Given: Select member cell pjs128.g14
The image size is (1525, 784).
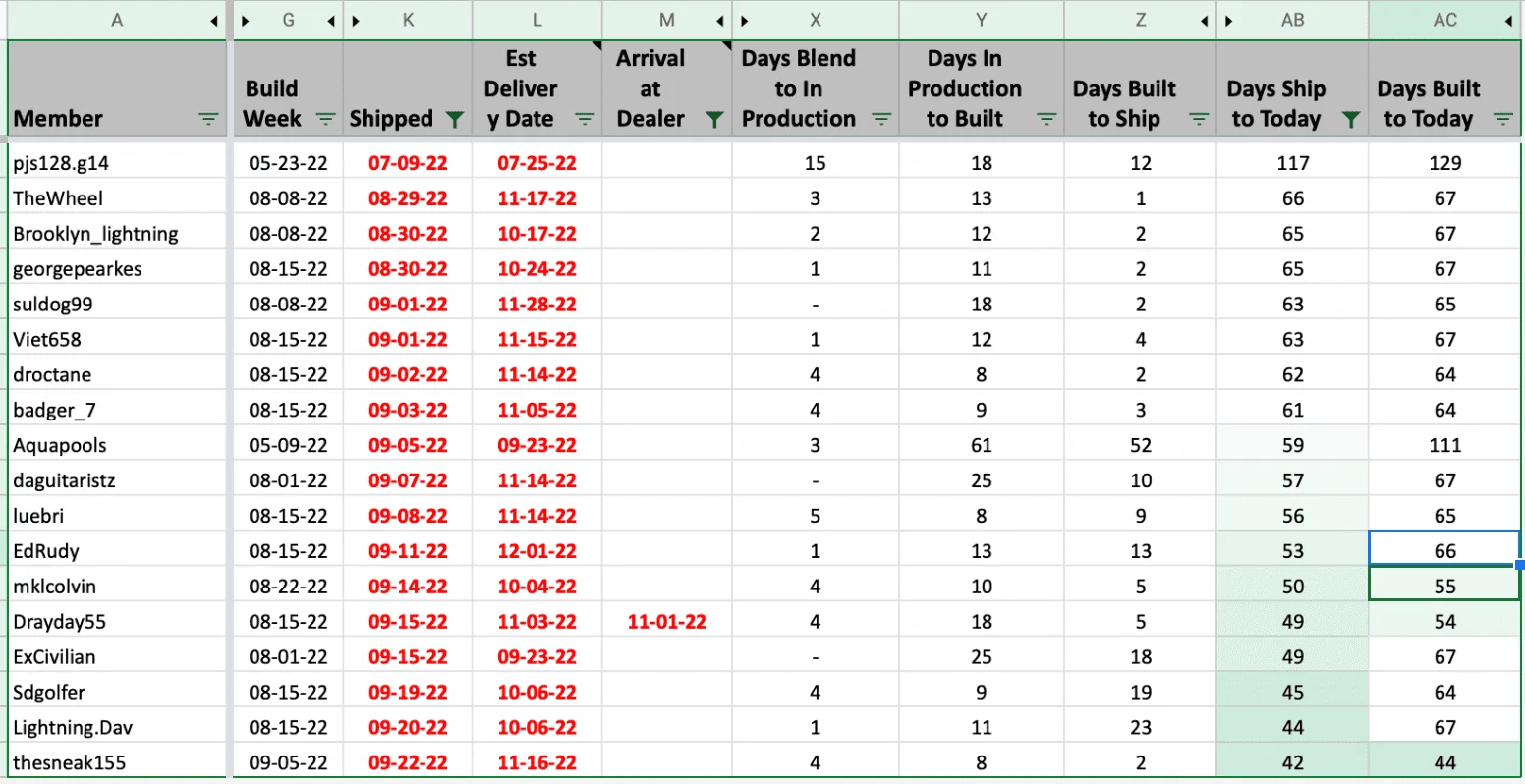Looking at the screenshot, I should pyautogui.click(x=117, y=163).
